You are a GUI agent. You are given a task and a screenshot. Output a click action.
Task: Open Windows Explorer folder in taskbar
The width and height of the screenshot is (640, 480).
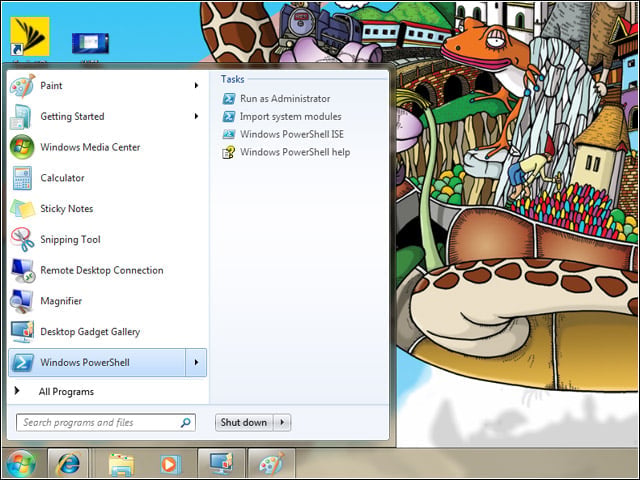point(121,464)
